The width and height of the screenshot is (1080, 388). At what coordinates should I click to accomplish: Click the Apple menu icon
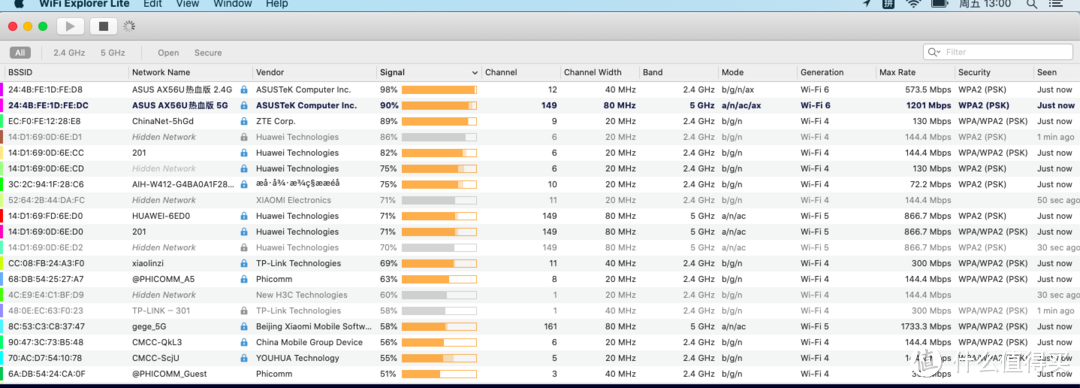(x=19, y=3)
